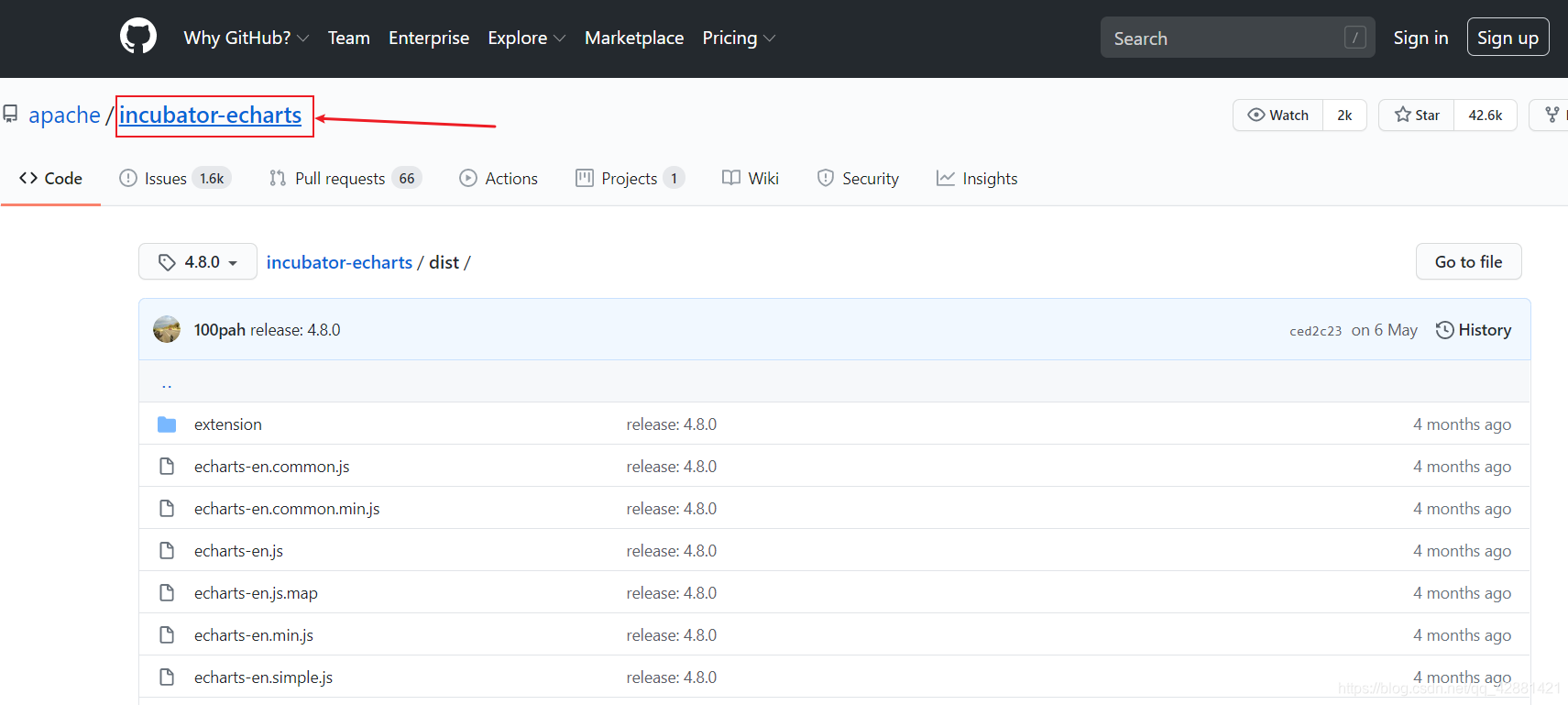The height and width of the screenshot is (705, 1568).
Task: Open the Why GitHub? dropdown menu
Action: click(246, 38)
